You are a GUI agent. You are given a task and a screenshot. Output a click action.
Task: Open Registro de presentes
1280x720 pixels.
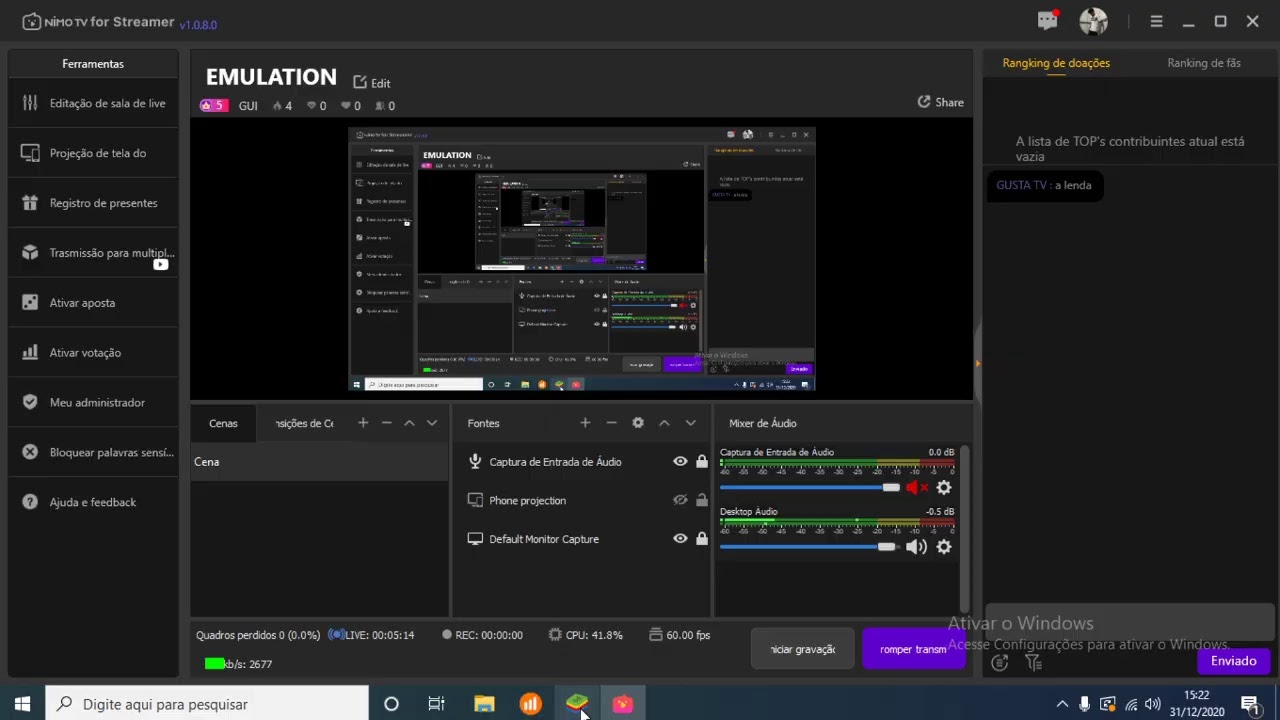click(x=93, y=203)
